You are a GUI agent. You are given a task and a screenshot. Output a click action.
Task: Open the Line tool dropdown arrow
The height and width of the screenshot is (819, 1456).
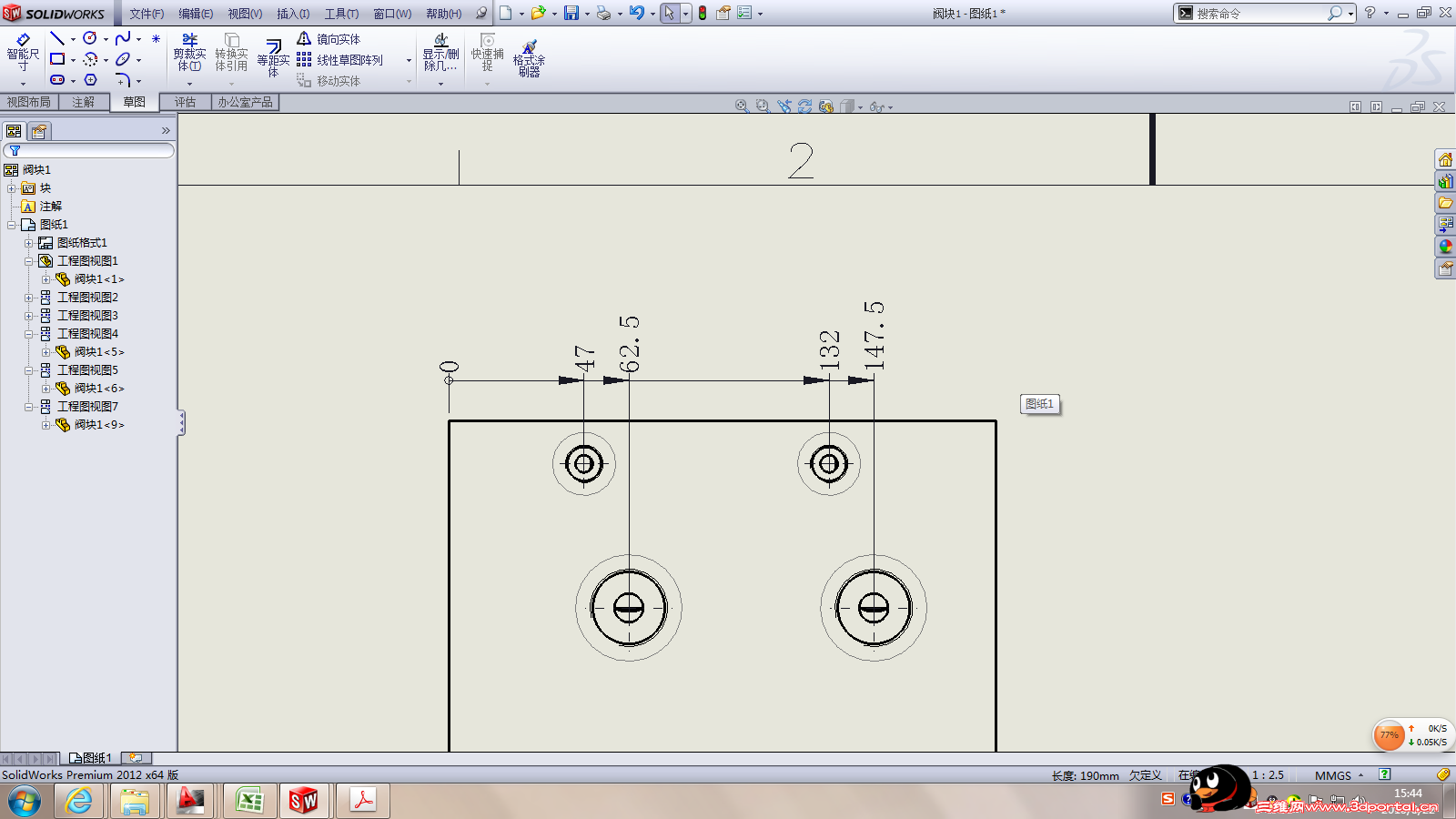pos(73,39)
